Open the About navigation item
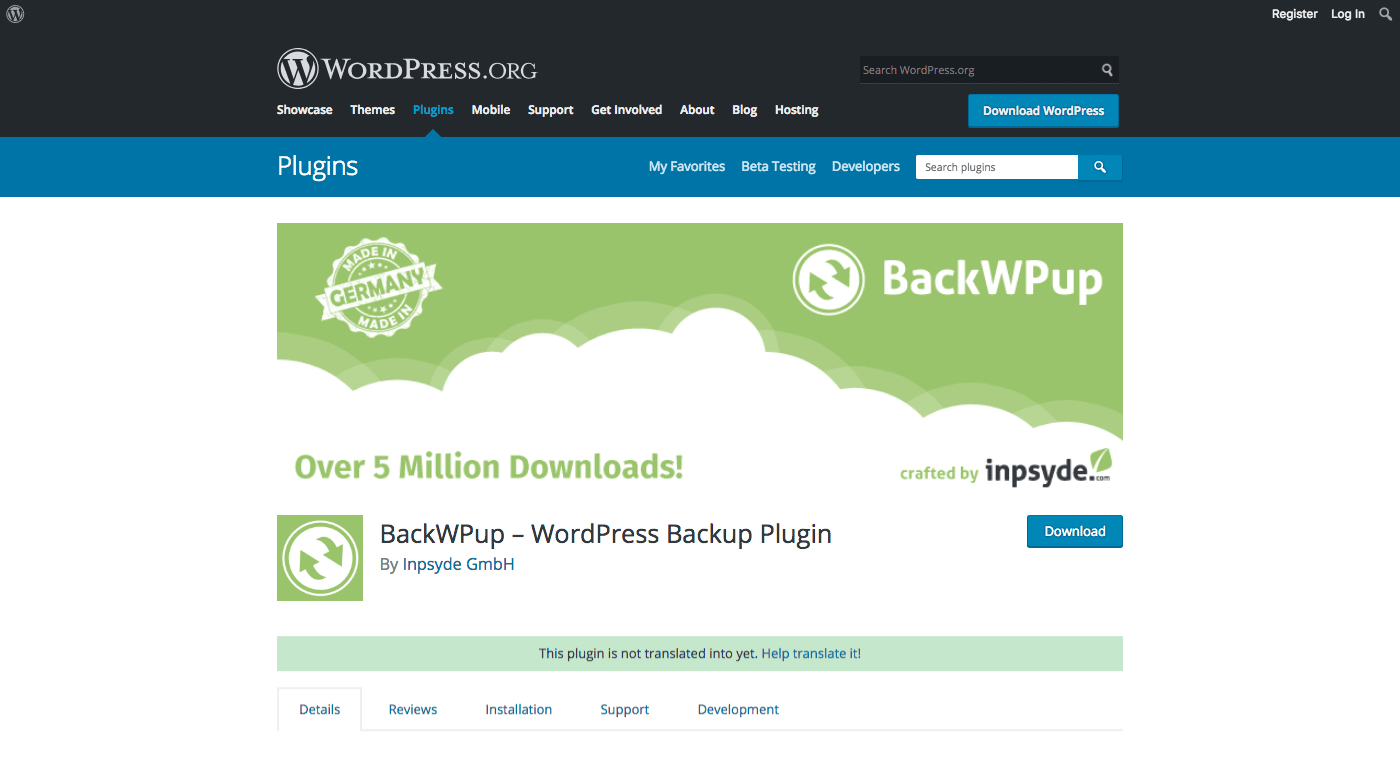The image size is (1400, 764). click(x=697, y=110)
